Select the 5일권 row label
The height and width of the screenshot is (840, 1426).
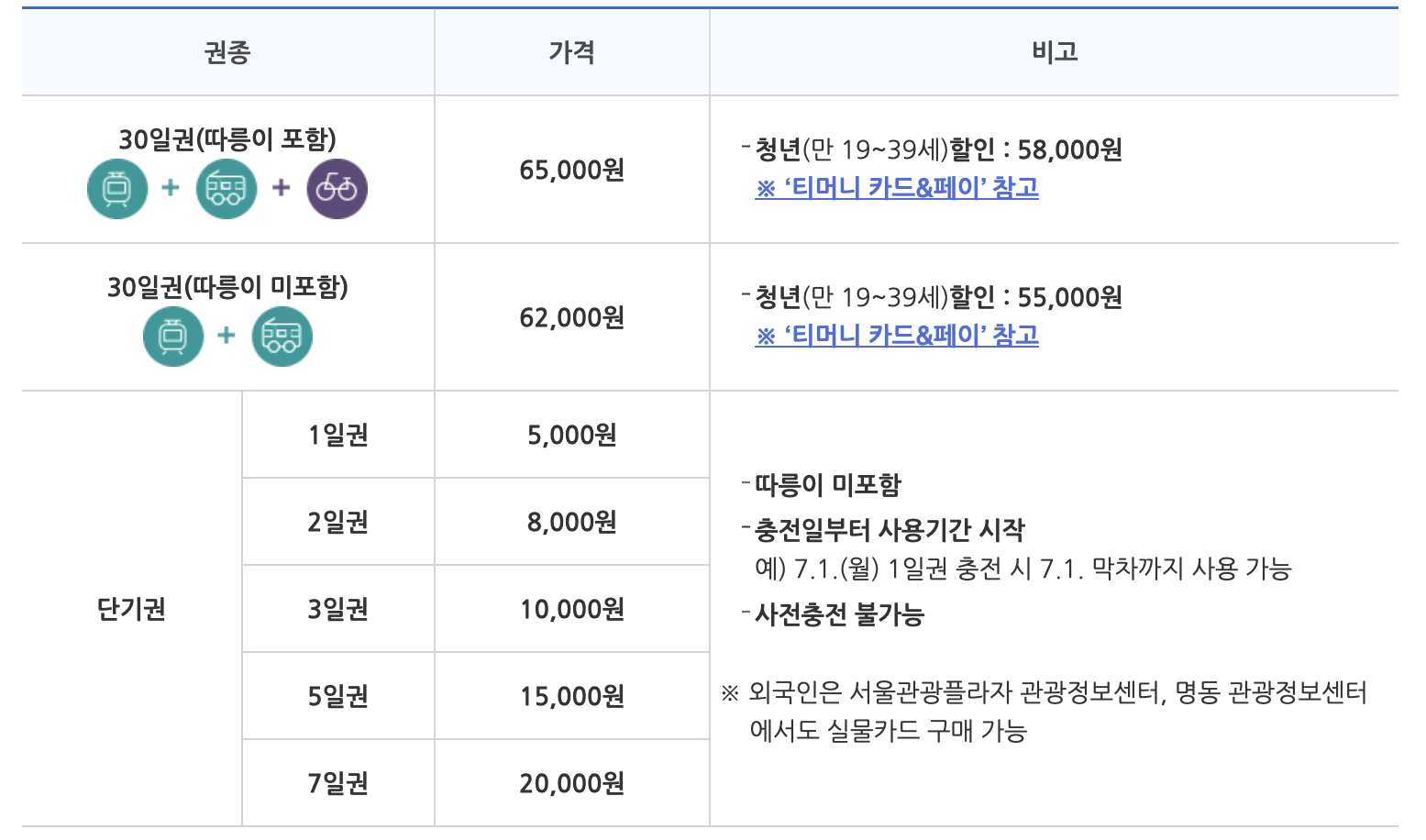coord(337,696)
